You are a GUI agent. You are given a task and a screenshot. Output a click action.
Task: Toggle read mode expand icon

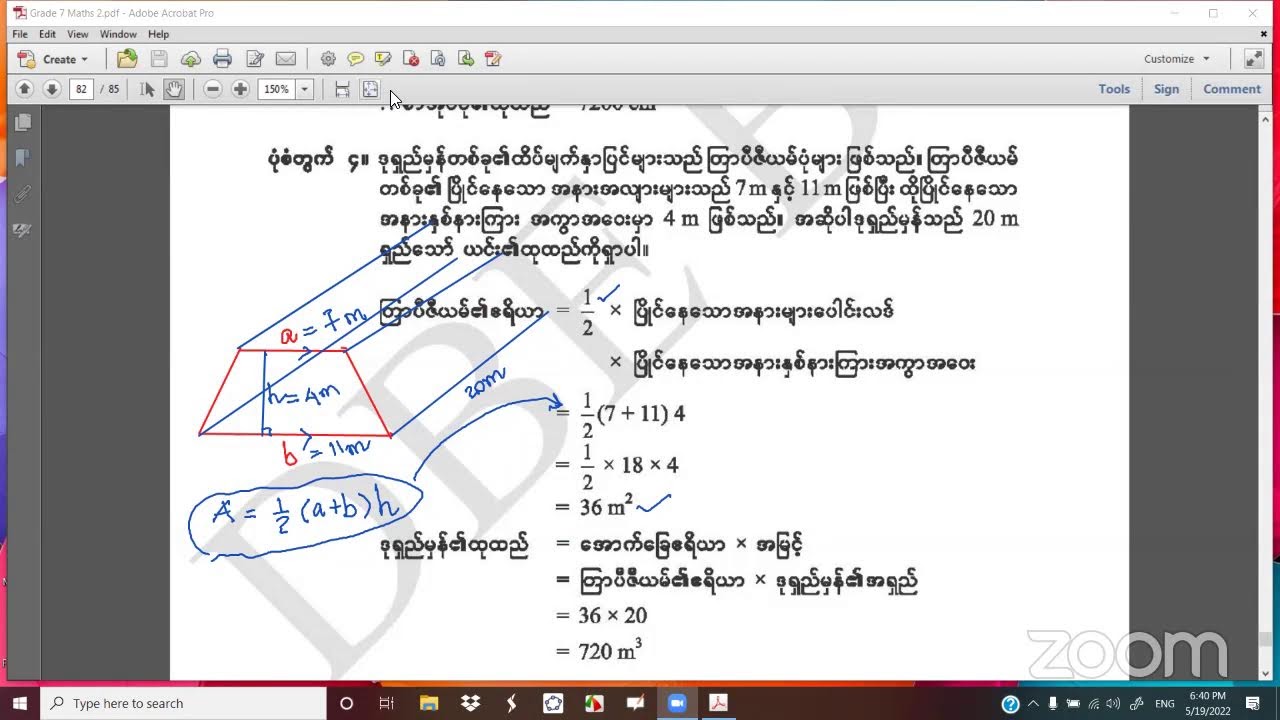tap(1254, 59)
